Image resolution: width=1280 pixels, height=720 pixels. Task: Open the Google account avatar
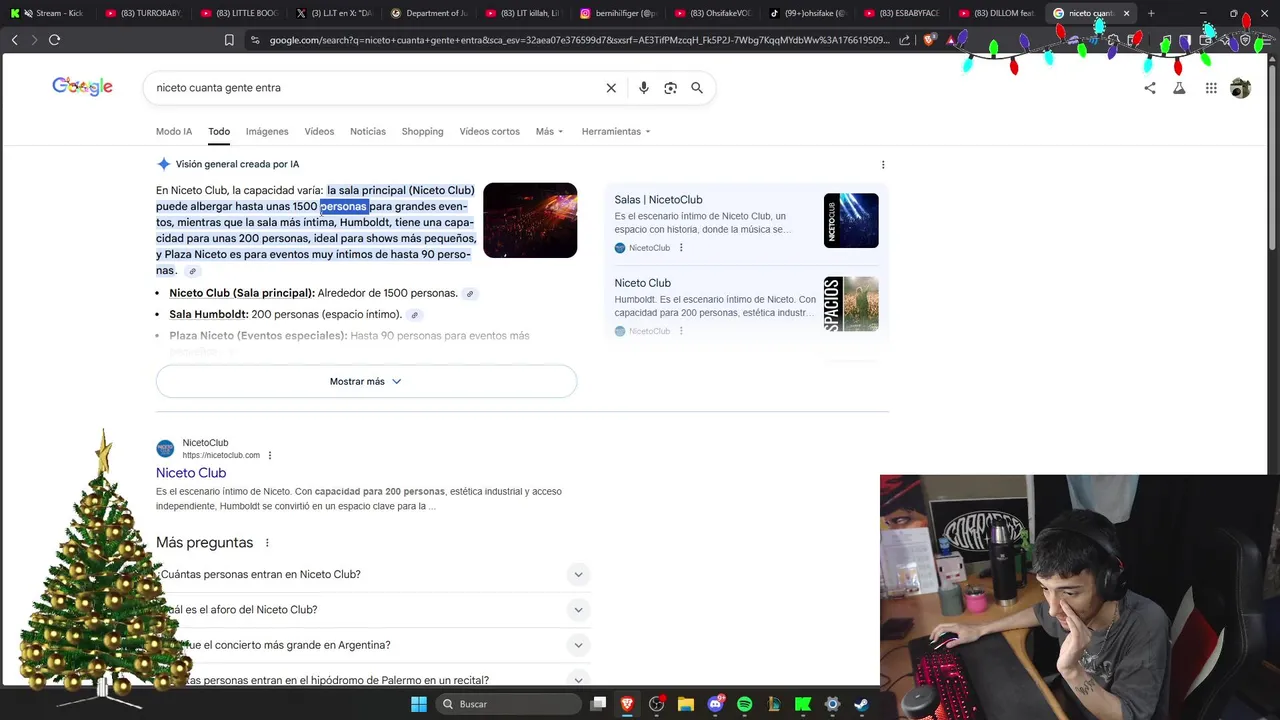(x=1240, y=88)
